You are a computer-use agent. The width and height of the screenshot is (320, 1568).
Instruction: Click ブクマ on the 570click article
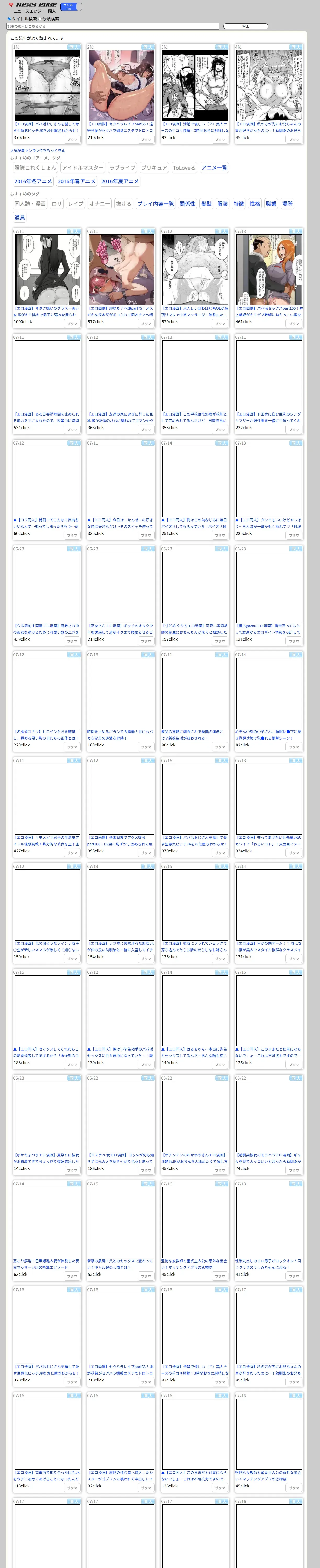coord(220,324)
